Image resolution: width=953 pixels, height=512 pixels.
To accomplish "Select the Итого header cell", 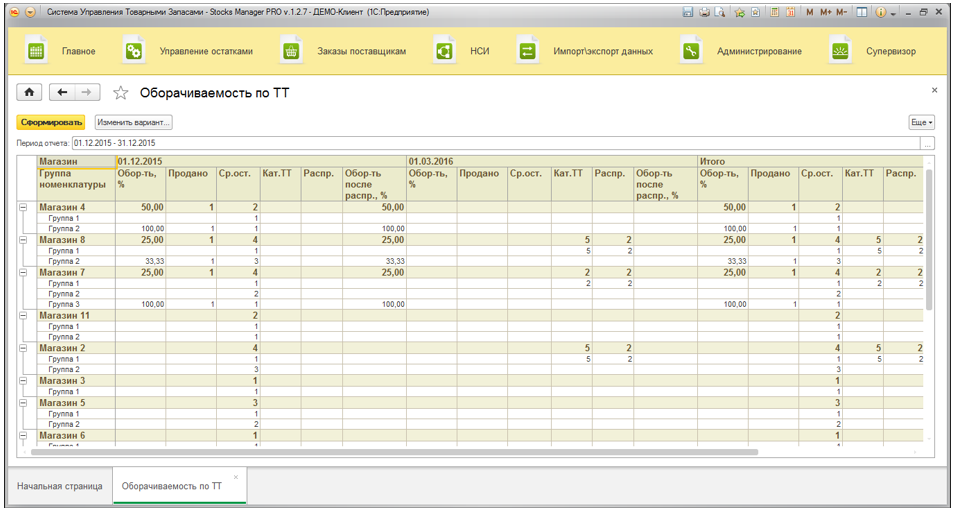I will (810, 162).
